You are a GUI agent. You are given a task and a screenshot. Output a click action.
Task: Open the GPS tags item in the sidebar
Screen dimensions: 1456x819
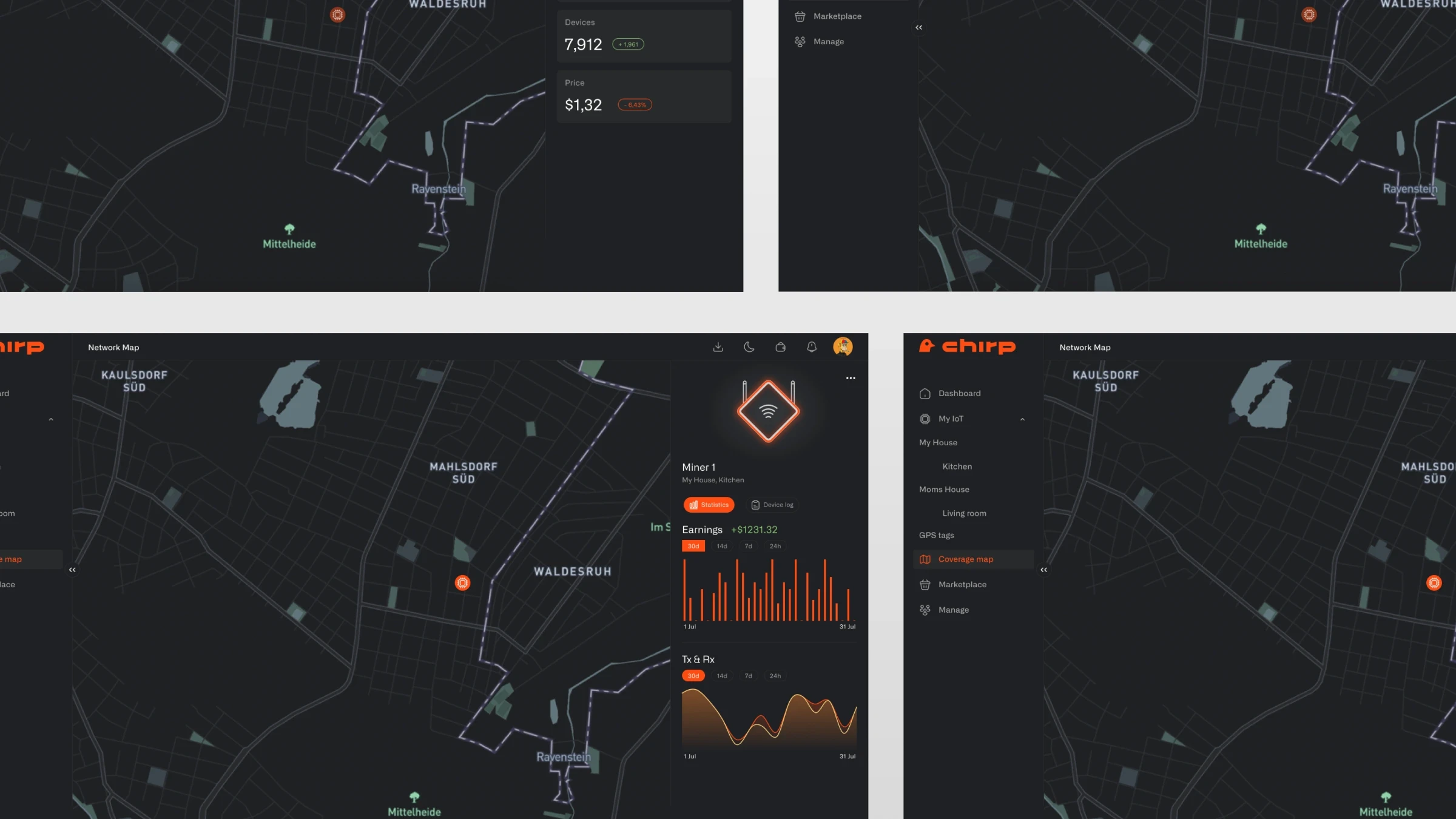coord(936,535)
